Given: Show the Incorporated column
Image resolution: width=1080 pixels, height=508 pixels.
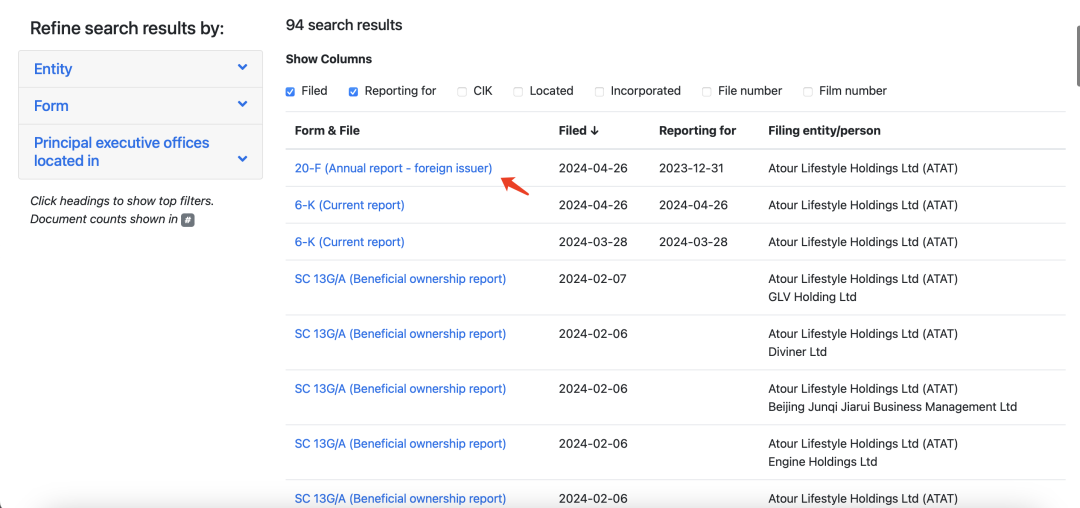Looking at the screenshot, I should pyautogui.click(x=600, y=91).
